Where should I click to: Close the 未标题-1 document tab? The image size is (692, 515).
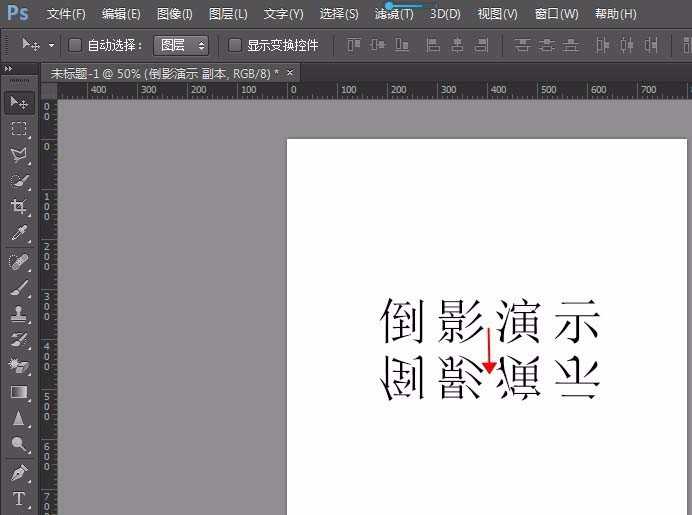(290, 72)
